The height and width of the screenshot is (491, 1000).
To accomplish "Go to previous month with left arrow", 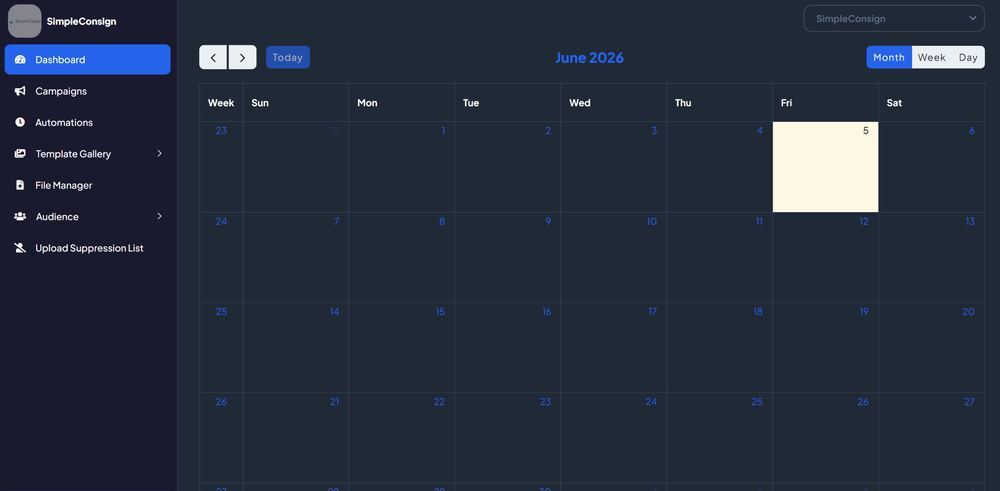I will pyautogui.click(x=213, y=57).
